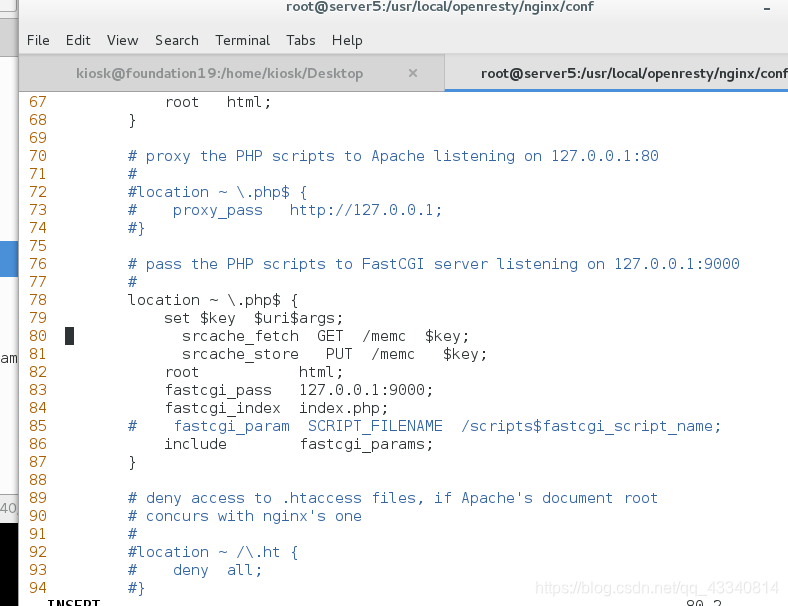Image resolution: width=788 pixels, height=606 pixels.
Task: Click line number 88
Action: [38, 480]
